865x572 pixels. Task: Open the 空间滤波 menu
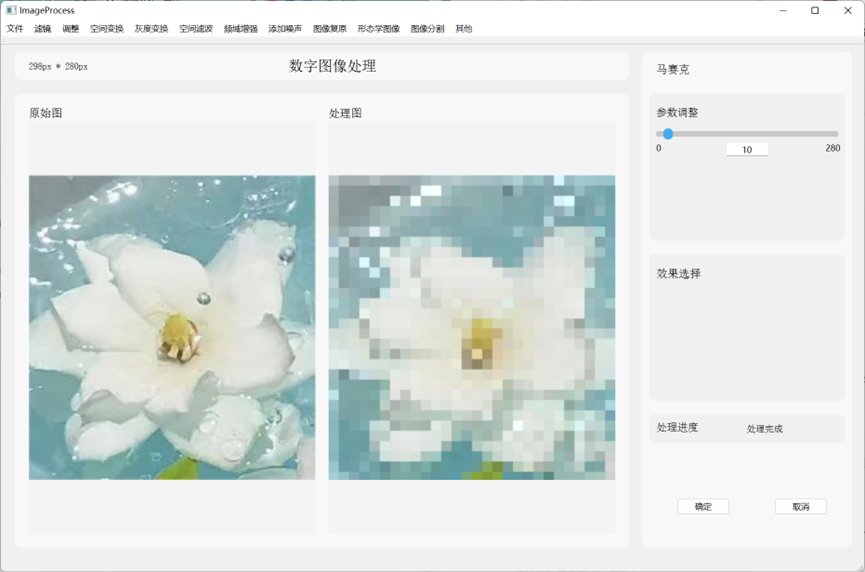(x=196, y=29)
